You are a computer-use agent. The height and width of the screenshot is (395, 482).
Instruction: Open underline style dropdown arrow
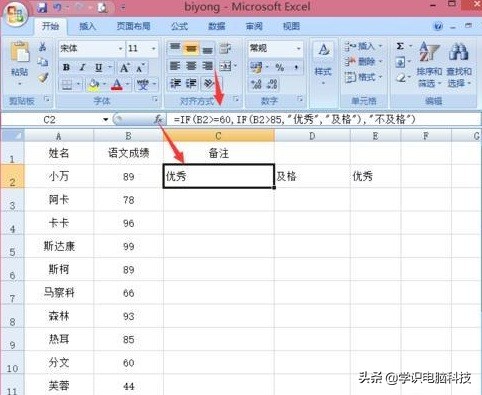(110, 68)
